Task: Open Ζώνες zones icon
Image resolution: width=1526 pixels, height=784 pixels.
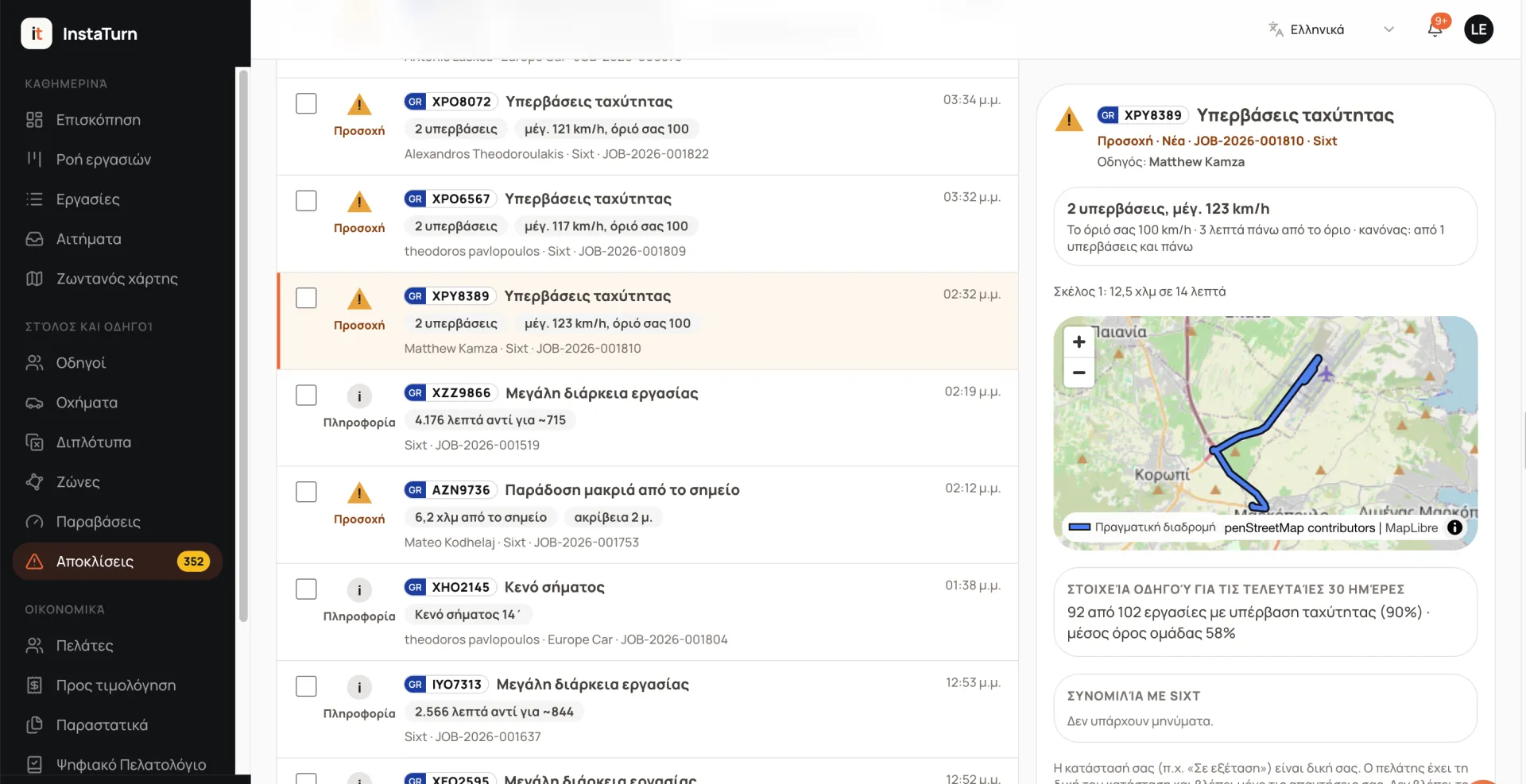Action: tap(34, 482)
